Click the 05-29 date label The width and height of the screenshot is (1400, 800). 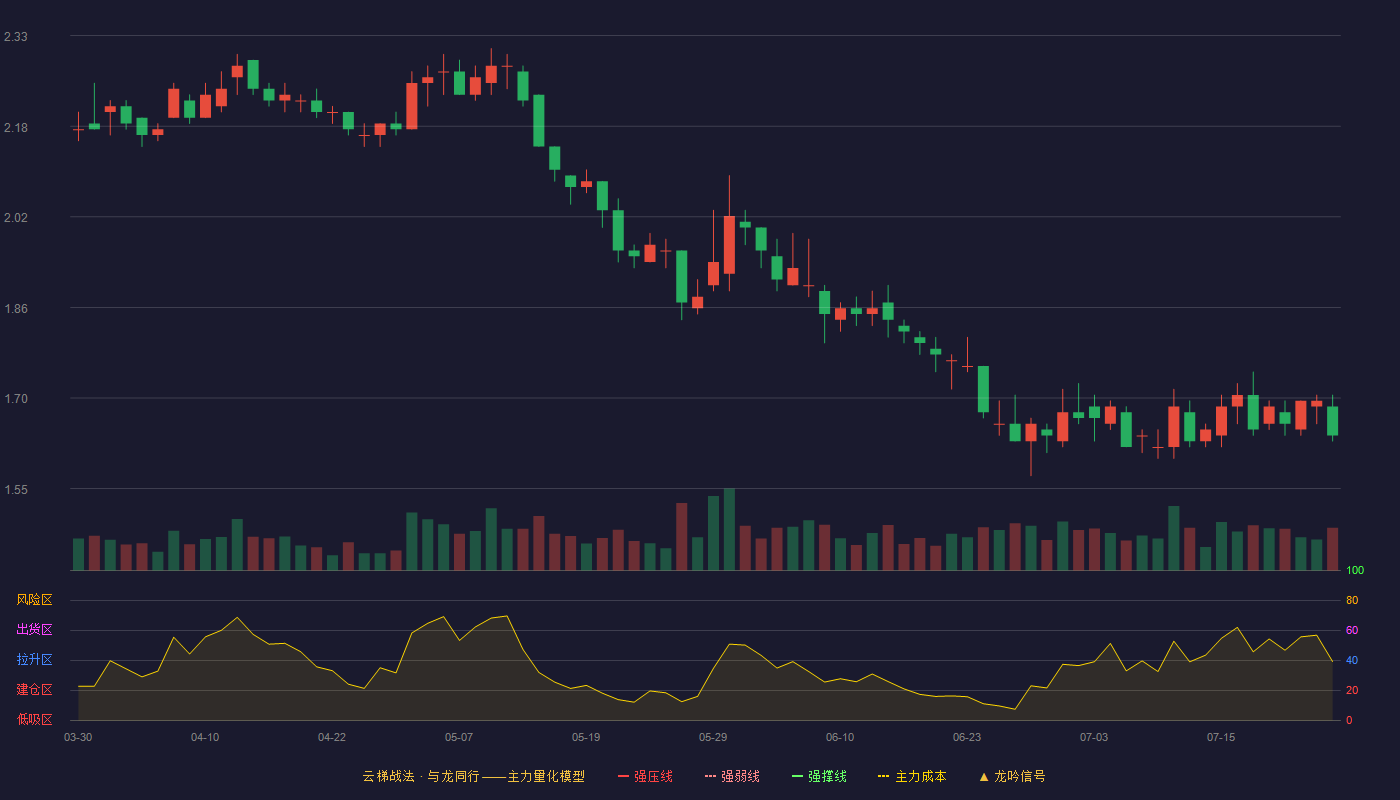coord(713,737)
